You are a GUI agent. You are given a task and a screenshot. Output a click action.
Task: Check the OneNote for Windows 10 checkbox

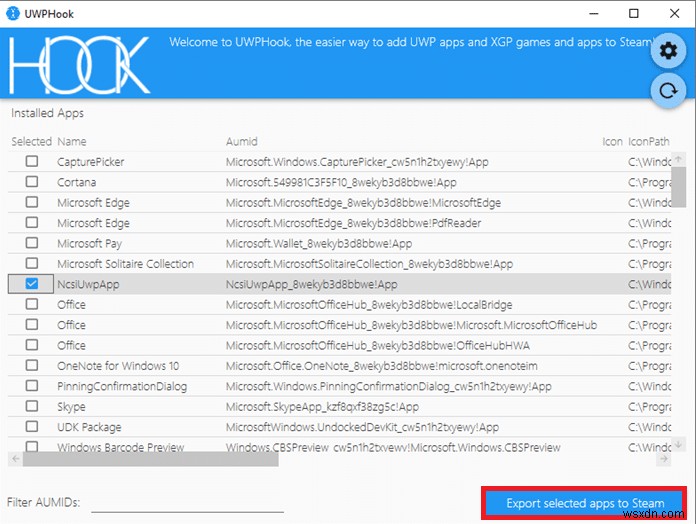coord(32,365)
